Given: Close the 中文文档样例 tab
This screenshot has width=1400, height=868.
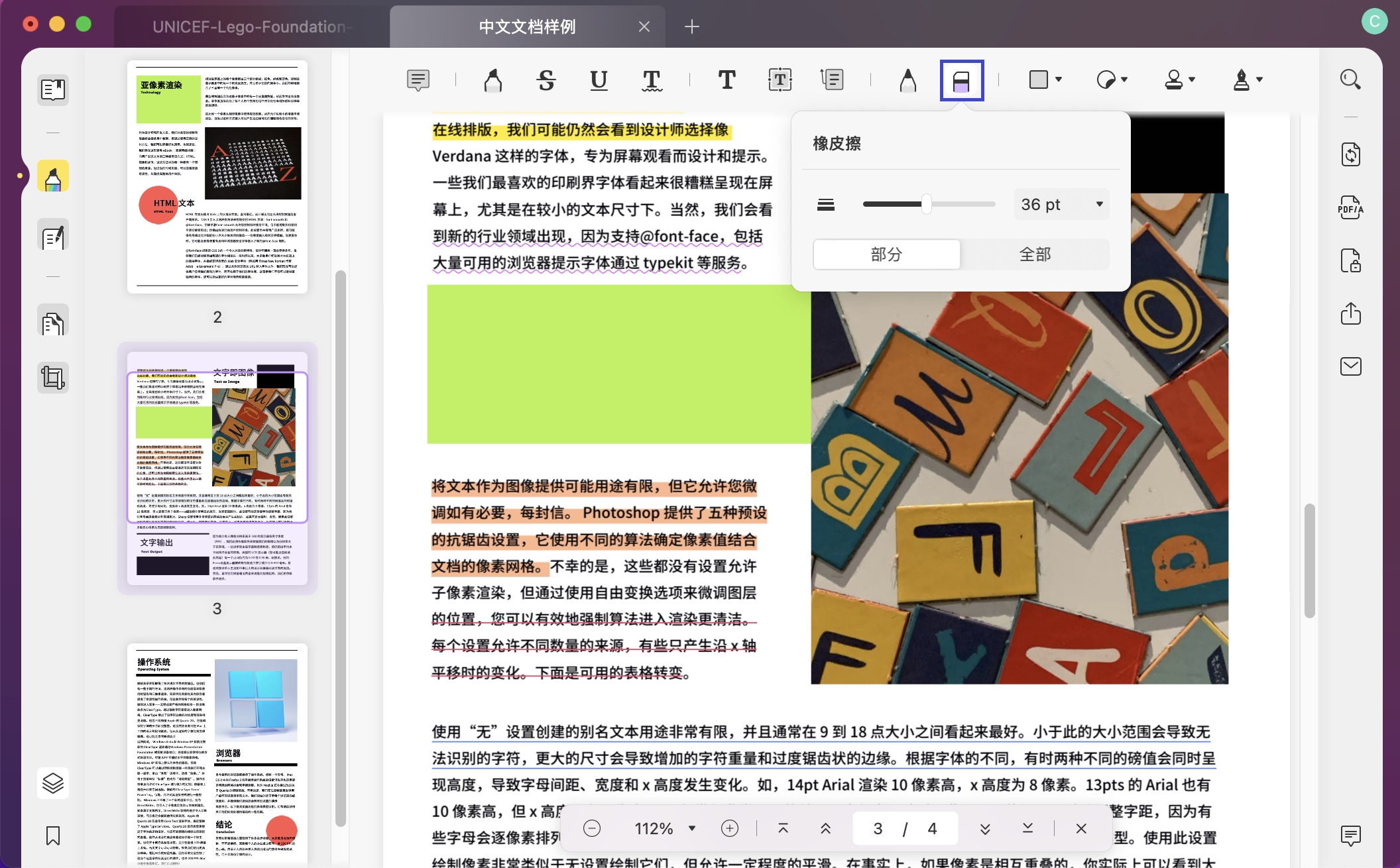Looking at the screenshot, I should (644, 27).
